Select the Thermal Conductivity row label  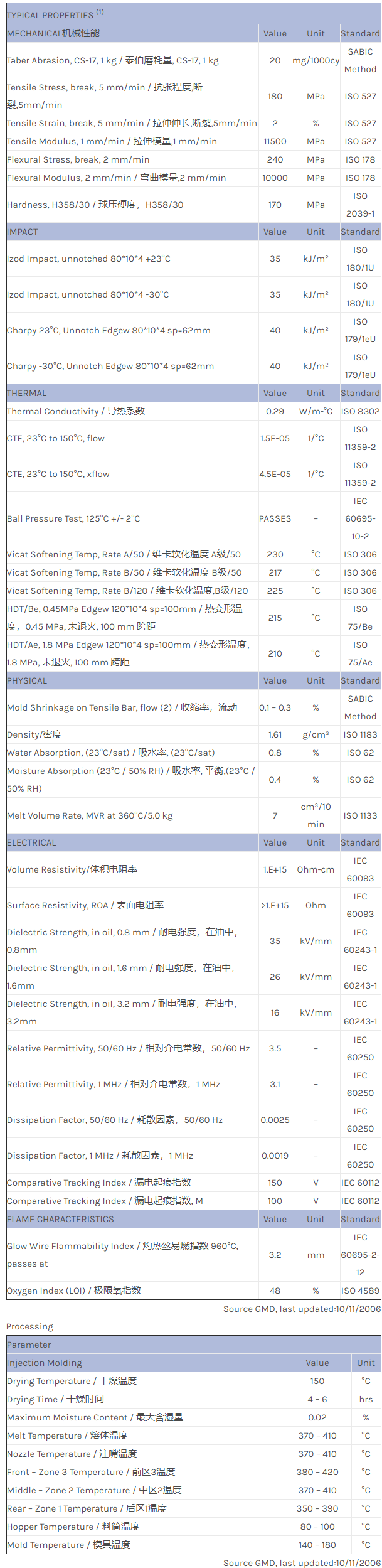pos(76,411)
